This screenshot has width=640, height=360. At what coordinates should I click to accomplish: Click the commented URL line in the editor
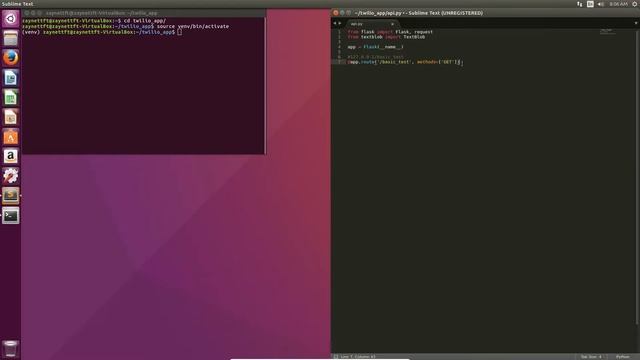click(x=376, y=57)
